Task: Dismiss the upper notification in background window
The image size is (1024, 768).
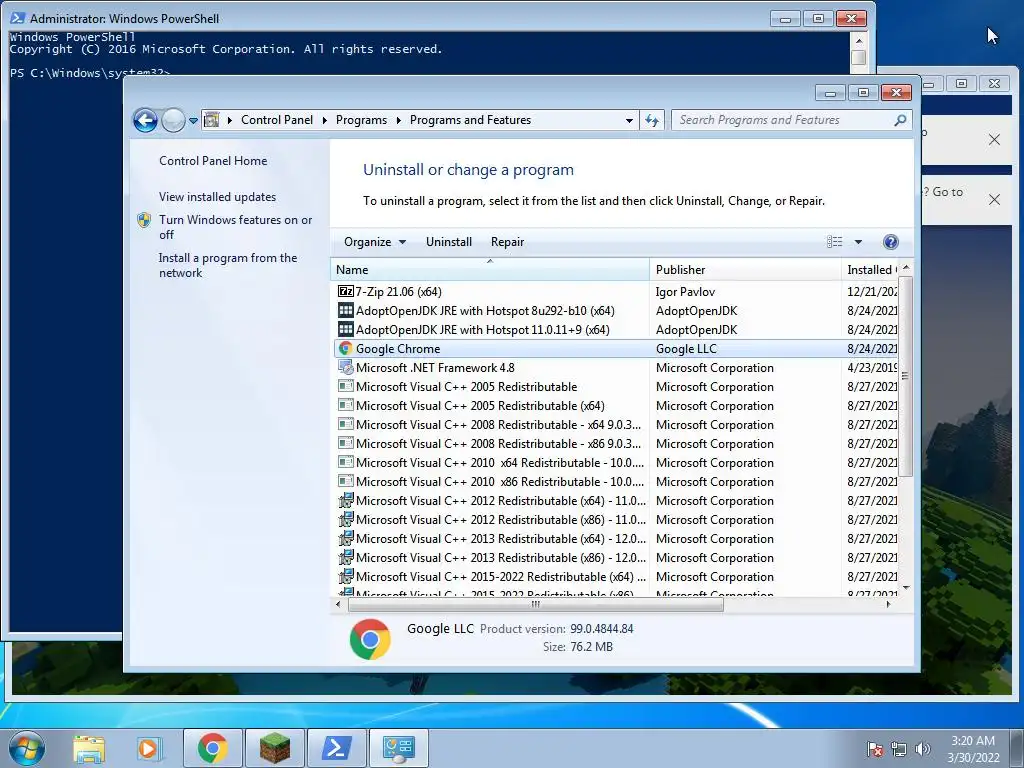Action: [994, 140]
